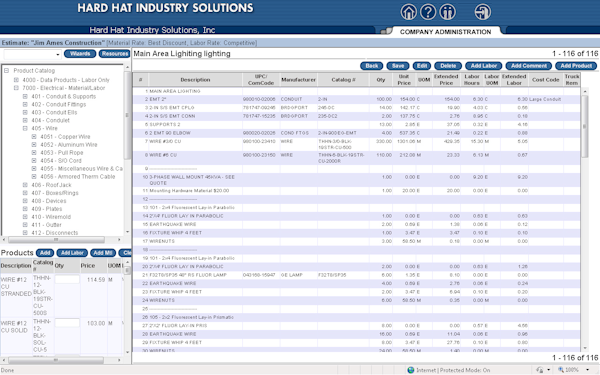Open the Wizards button
Screen dimensions: 600x375
tap(80, 54)
